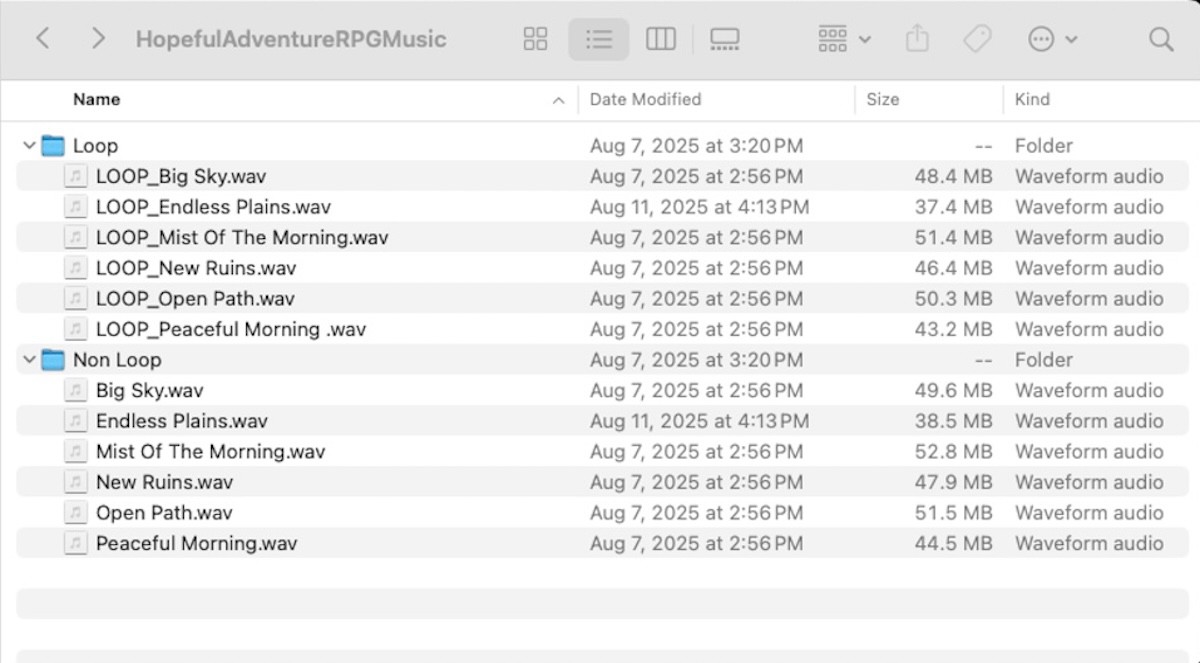Switch to gallery view
Screen dimensions: 1200x663
tap(724, 39)
